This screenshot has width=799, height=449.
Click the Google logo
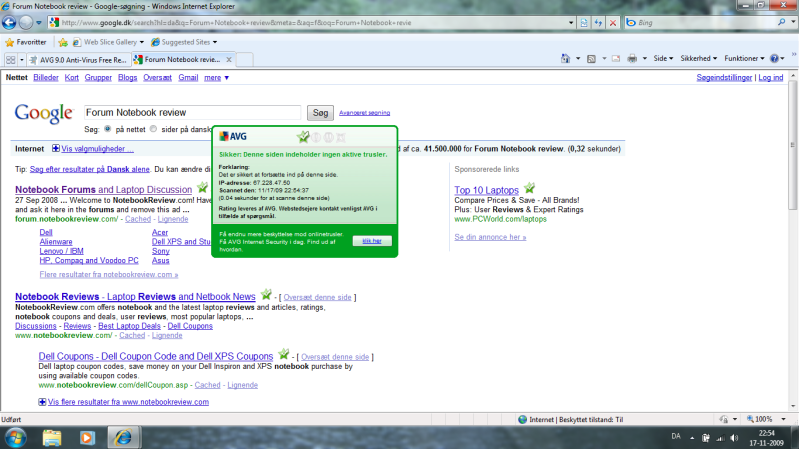click(44, 113)
